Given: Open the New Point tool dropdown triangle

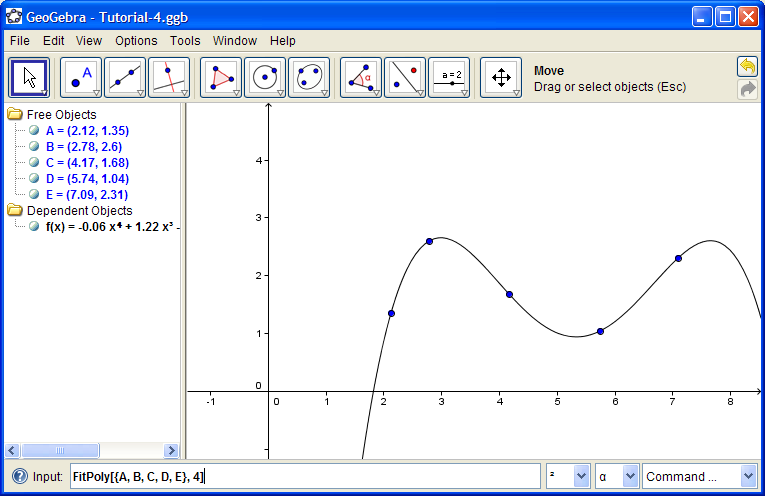Looking at the screenshot, I should tap(96, 93).
